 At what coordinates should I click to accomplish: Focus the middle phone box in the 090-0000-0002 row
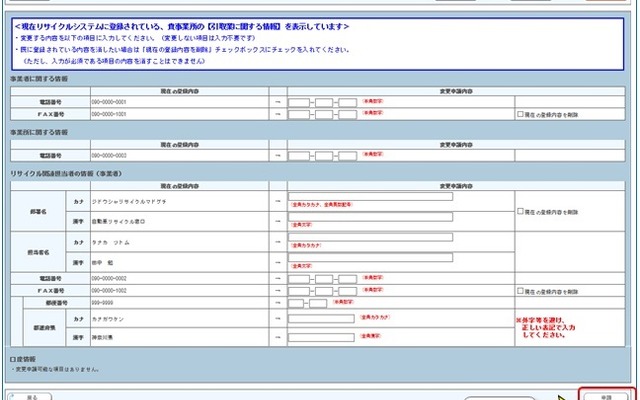[324, 279]
